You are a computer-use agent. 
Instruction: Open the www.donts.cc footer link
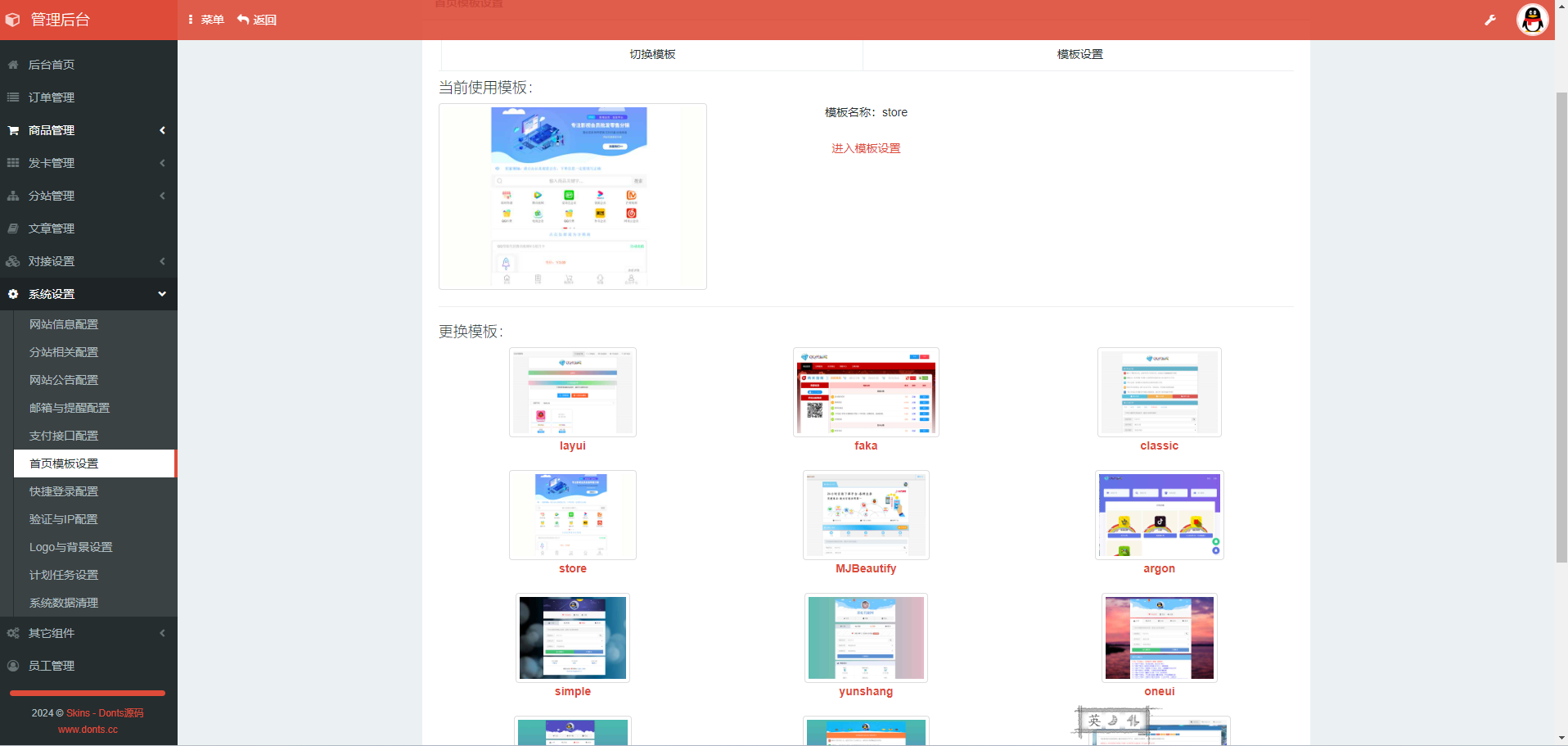coord(88,729)
